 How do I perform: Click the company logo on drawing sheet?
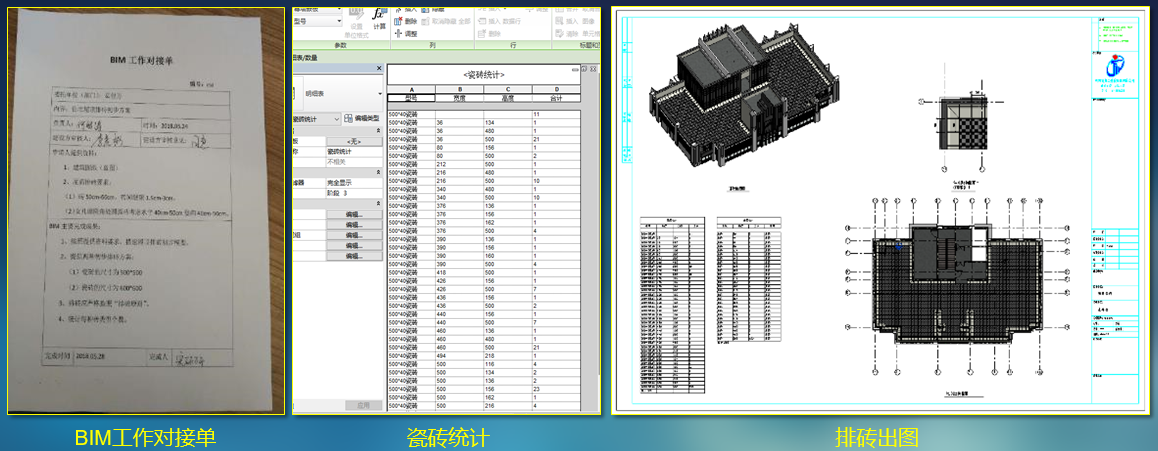pyautogui.click(x=1115, y=67)
